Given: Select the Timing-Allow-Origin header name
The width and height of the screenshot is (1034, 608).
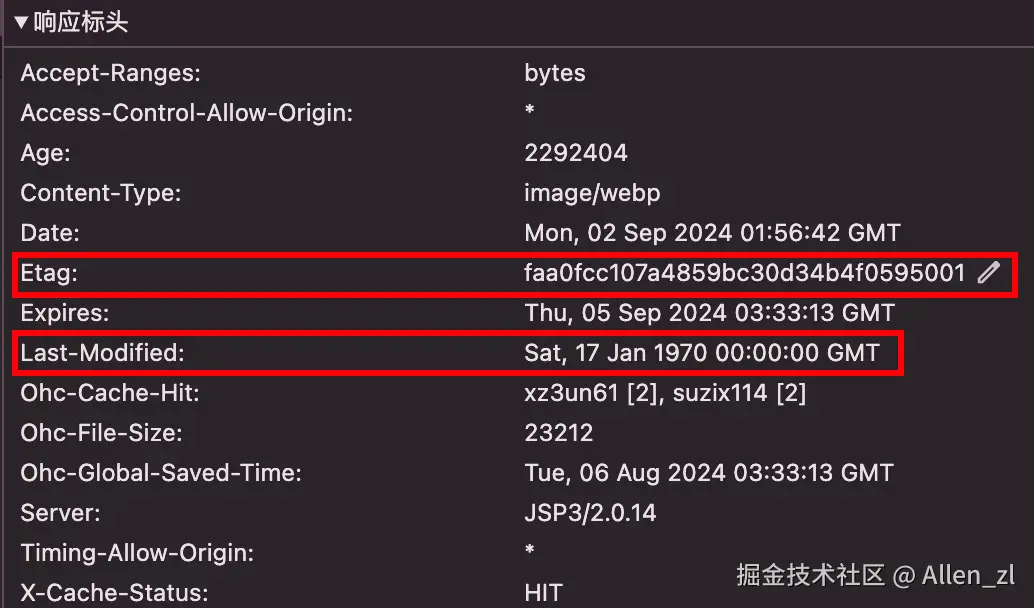Looking at the screenshot, I should click(138, 553).
